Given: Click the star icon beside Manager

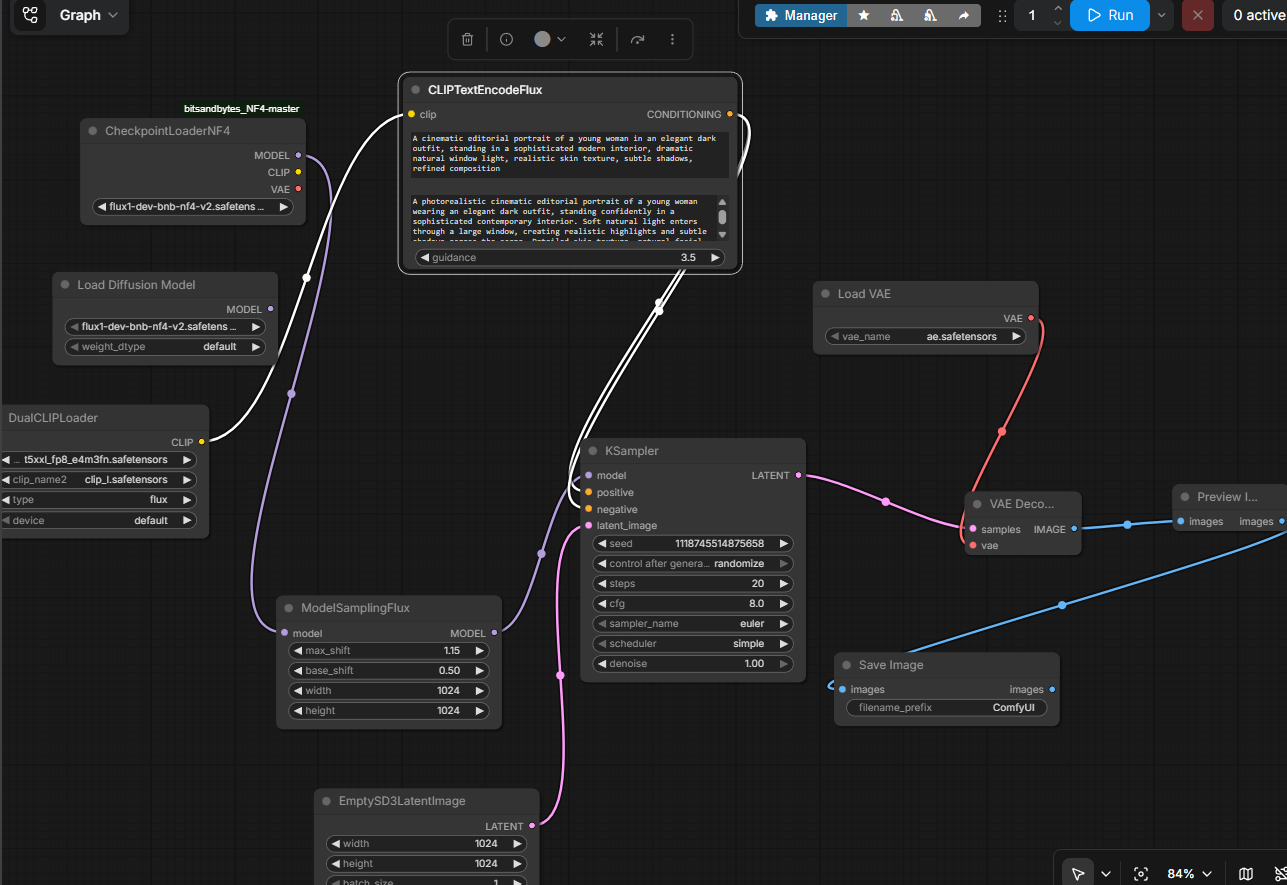Looking at the screenshot, I should [x=864, y=15].
